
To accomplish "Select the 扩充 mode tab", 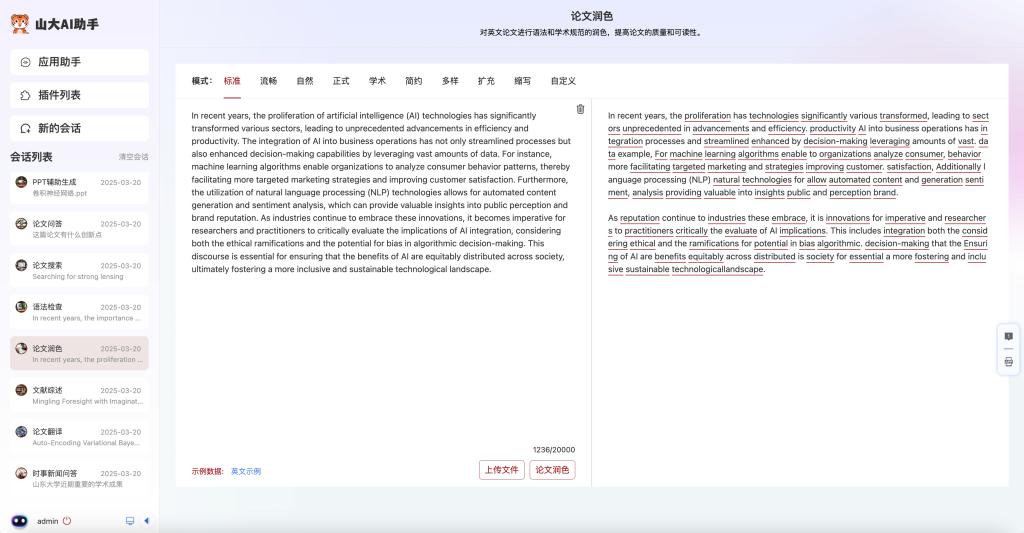I will (486, 81).
